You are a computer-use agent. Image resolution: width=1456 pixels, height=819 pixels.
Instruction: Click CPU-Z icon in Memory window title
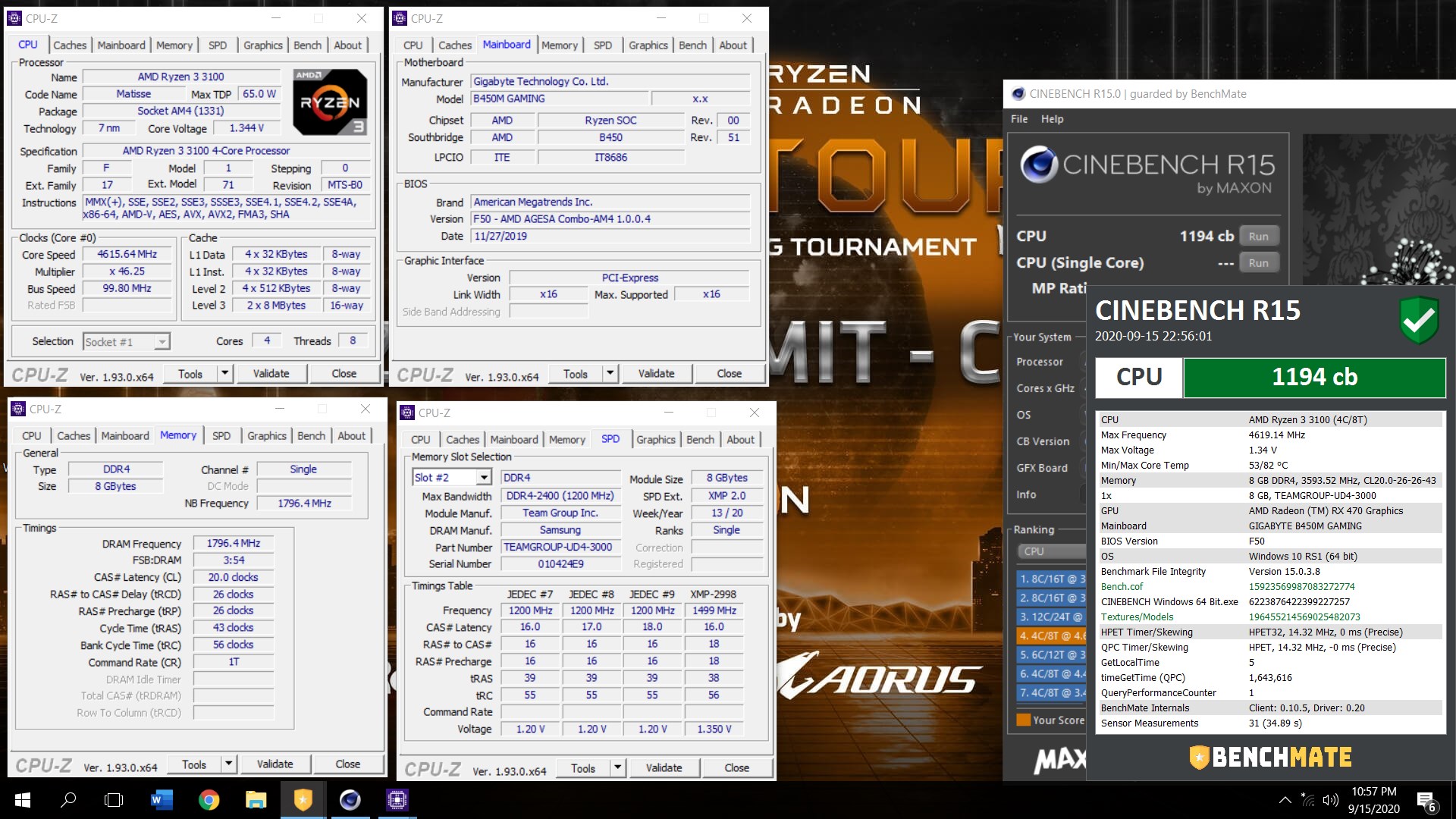click(x=18, y=409)
